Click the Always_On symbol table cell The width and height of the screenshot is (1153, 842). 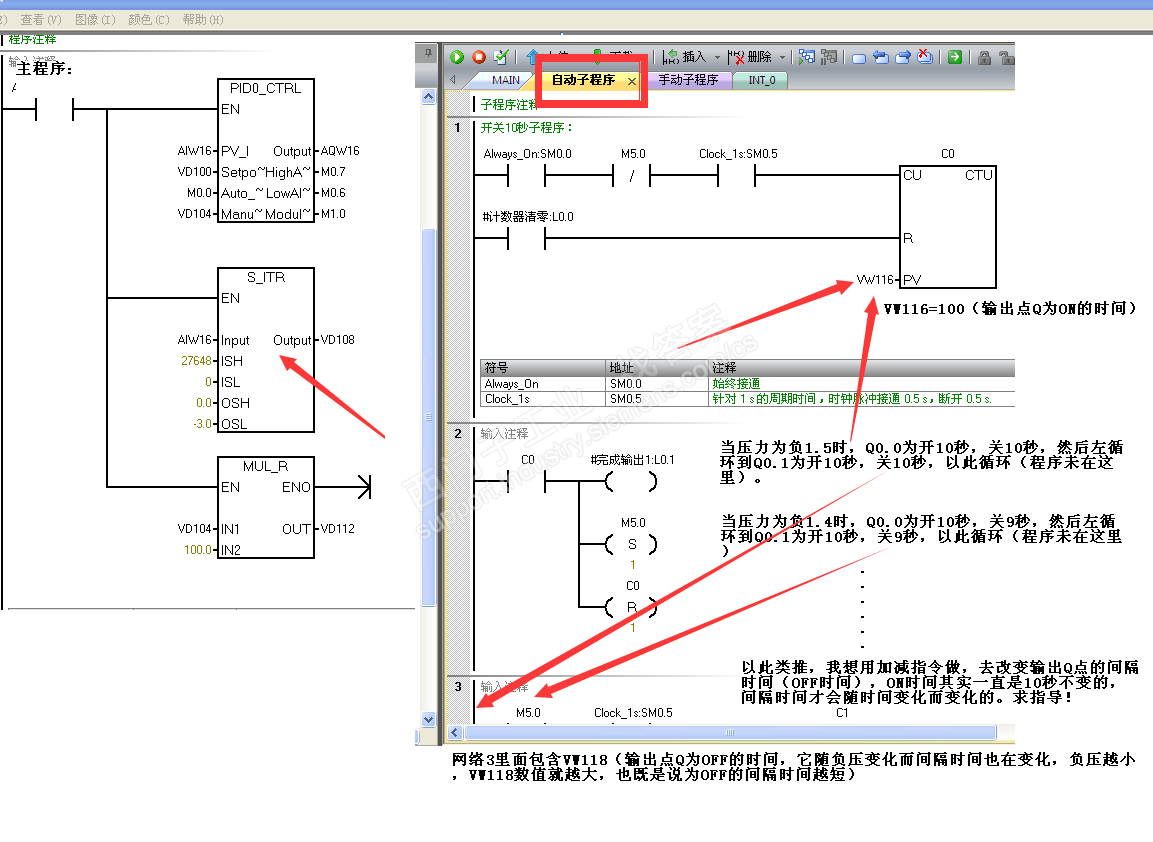pyautogui.click(x=543, y=384)
